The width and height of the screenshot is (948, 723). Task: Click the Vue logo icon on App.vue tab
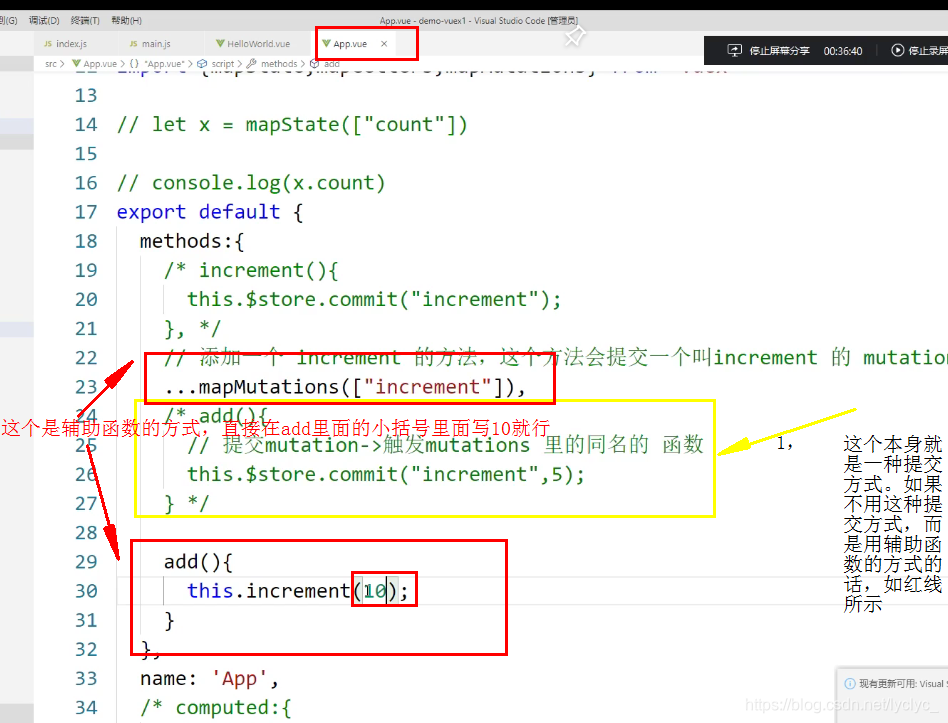tap(326, 44)
